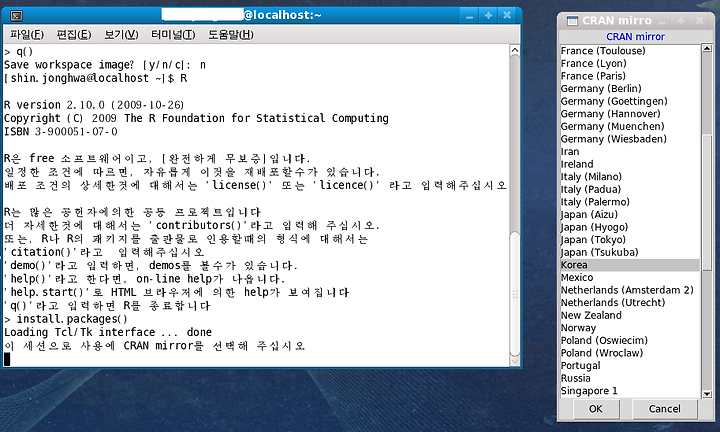This screenshot has height=432, width=720.
Task: Click mirror list scrollbar up arrow
Action: (x=707, y=48)
